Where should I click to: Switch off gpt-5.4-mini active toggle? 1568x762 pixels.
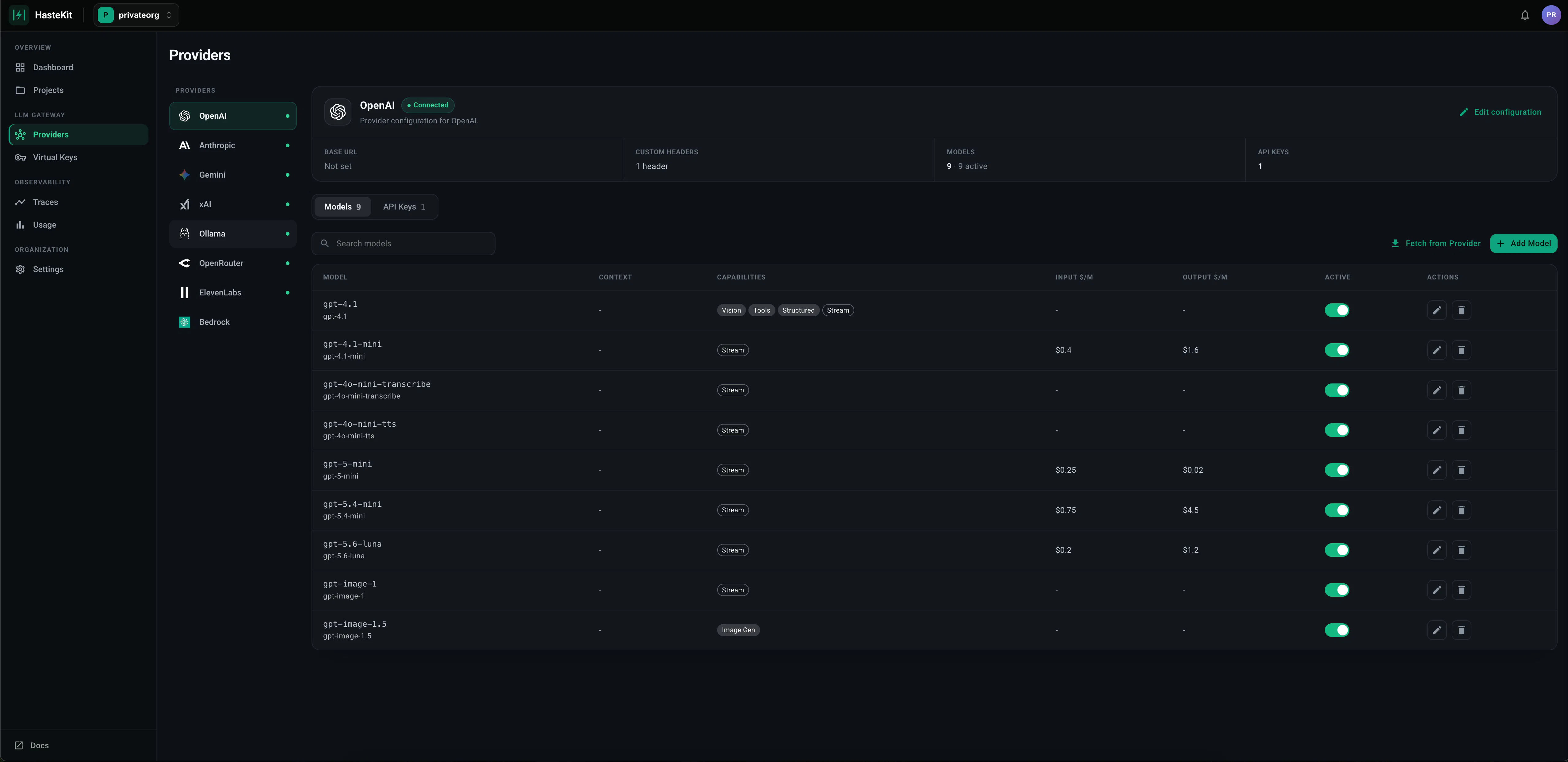pyautogui.click(x=1337, y=510)
